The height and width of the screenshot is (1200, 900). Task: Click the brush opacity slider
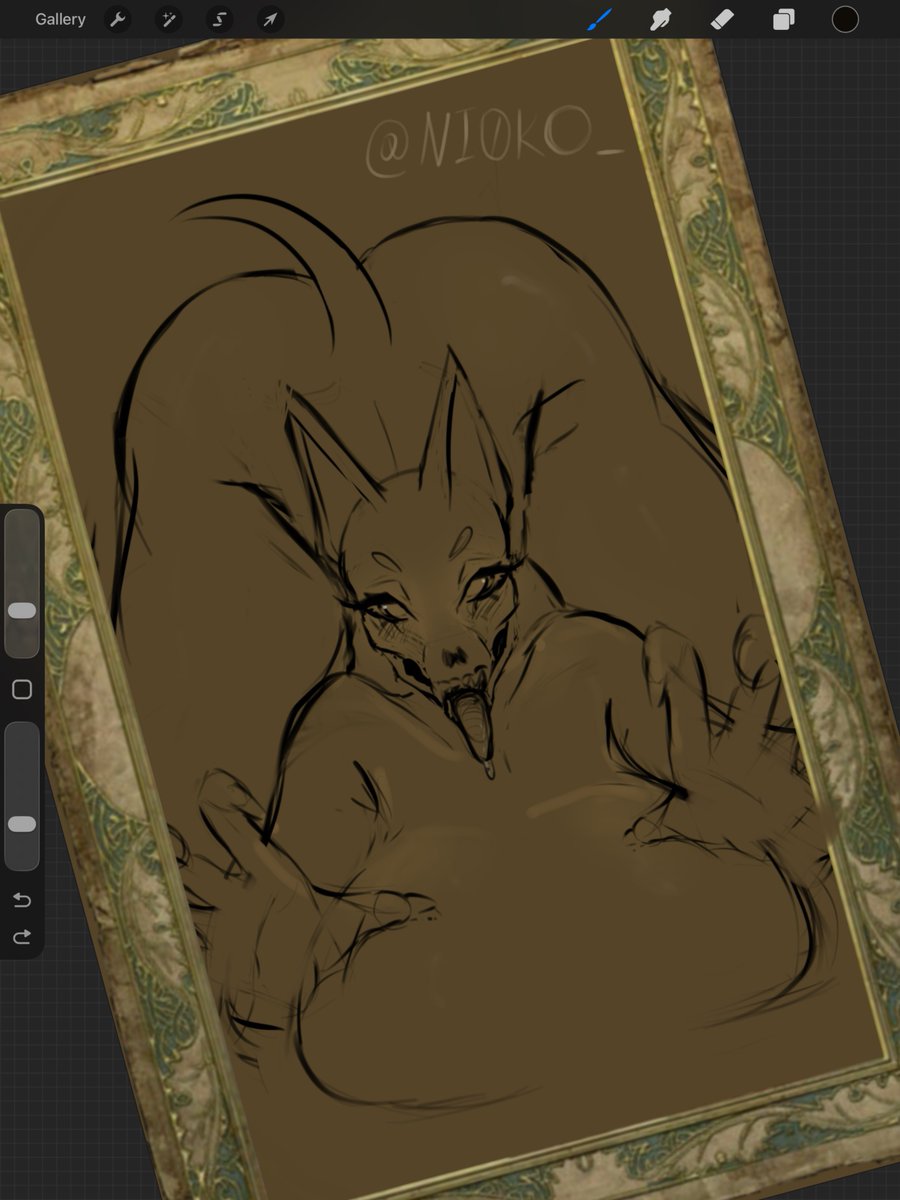pyautogui.click(x=22, y=796)
